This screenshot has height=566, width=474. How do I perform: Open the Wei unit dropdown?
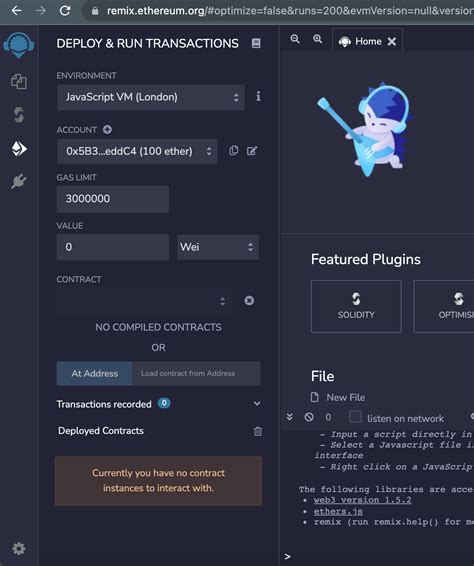[218, 247]
